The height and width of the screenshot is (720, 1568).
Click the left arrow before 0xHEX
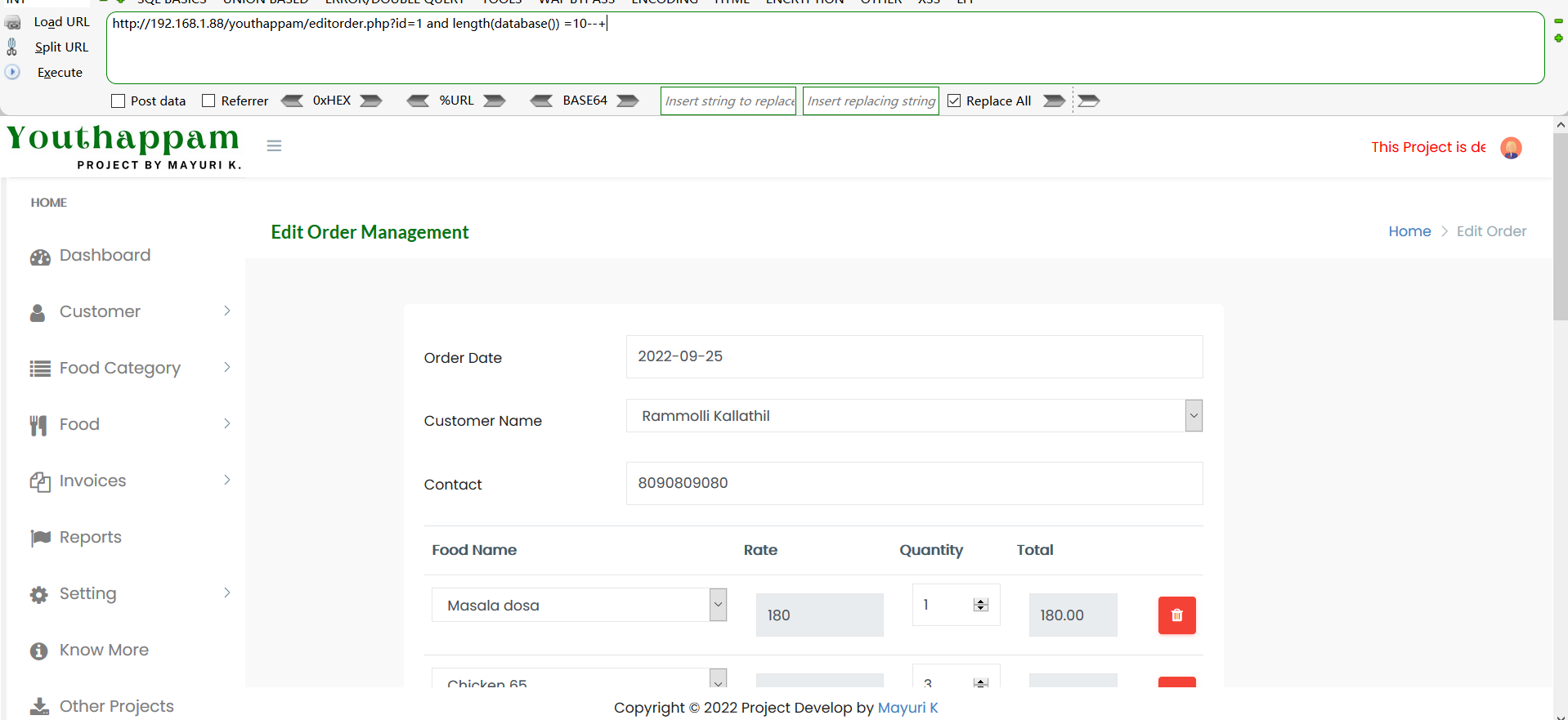[x=292, y=101]
